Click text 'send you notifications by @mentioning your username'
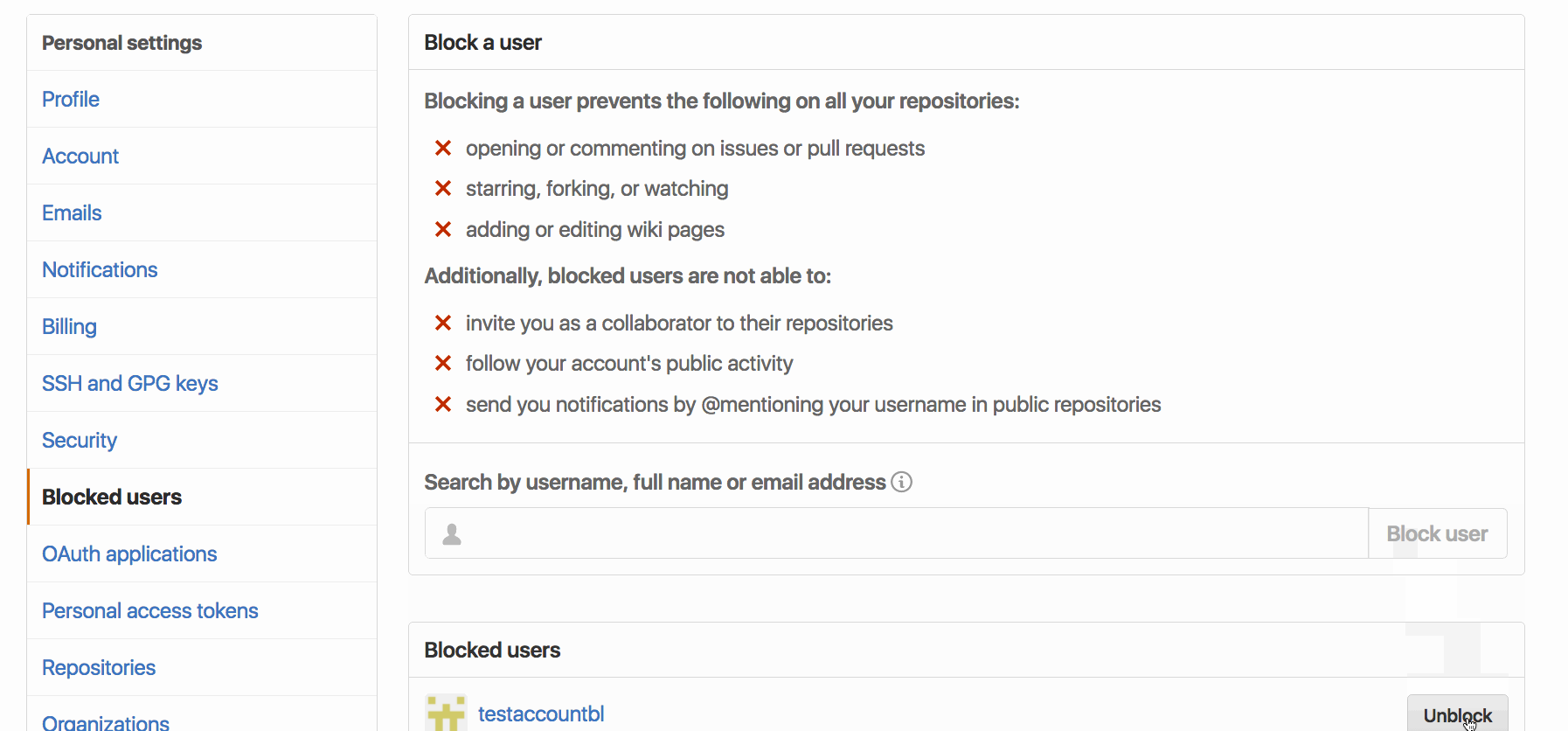The image size is (1568, 731). coord(714,405)
